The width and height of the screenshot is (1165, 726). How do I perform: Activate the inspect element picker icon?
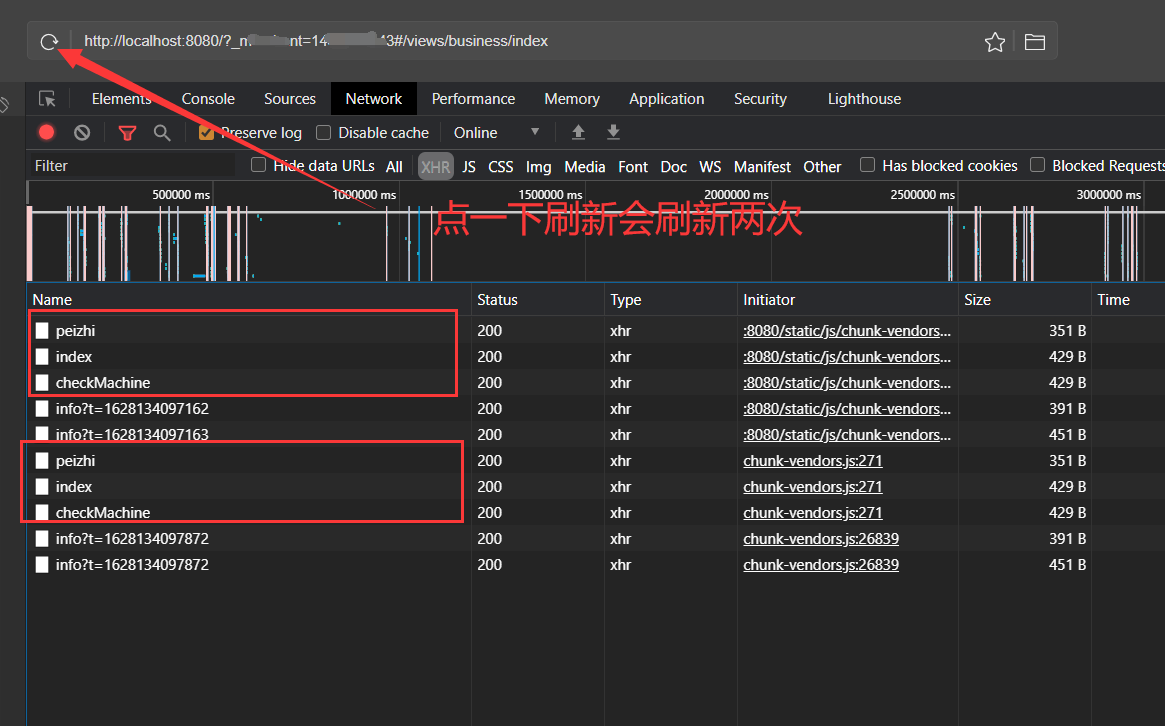pyautogui.click(x=47, y=99)
